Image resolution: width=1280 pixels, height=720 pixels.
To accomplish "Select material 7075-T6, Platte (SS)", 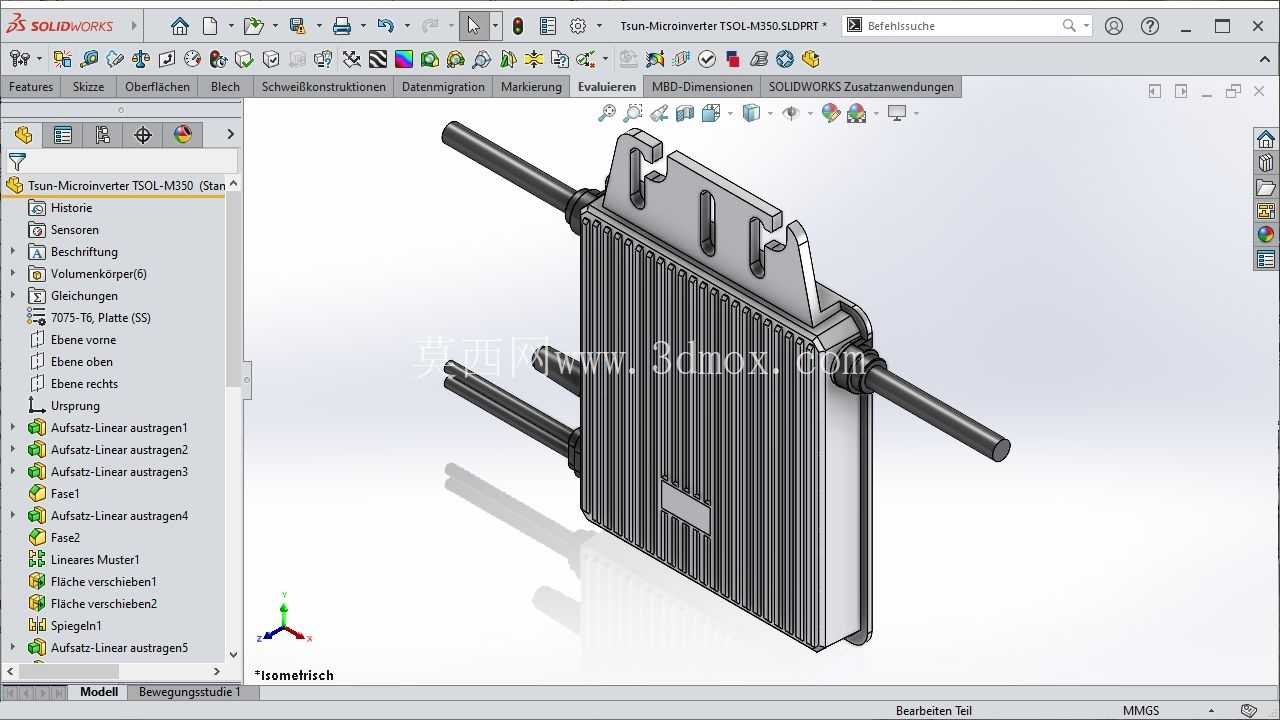I will [100, 318].
